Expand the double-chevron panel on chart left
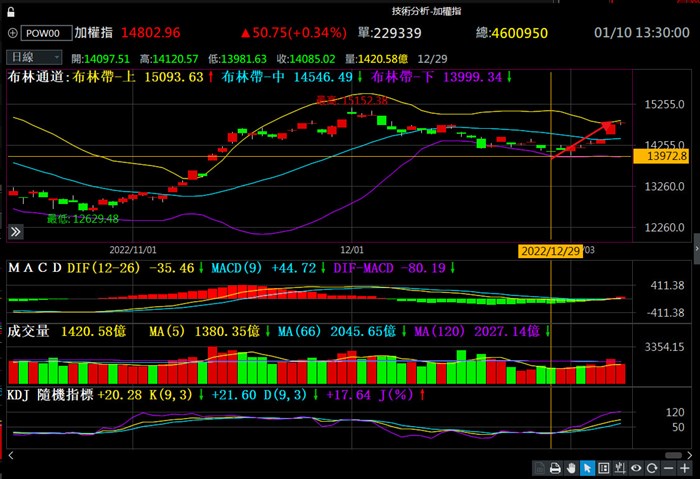This screenshot has height=479, width=700. pyautogui.click(x=16, y=231)
